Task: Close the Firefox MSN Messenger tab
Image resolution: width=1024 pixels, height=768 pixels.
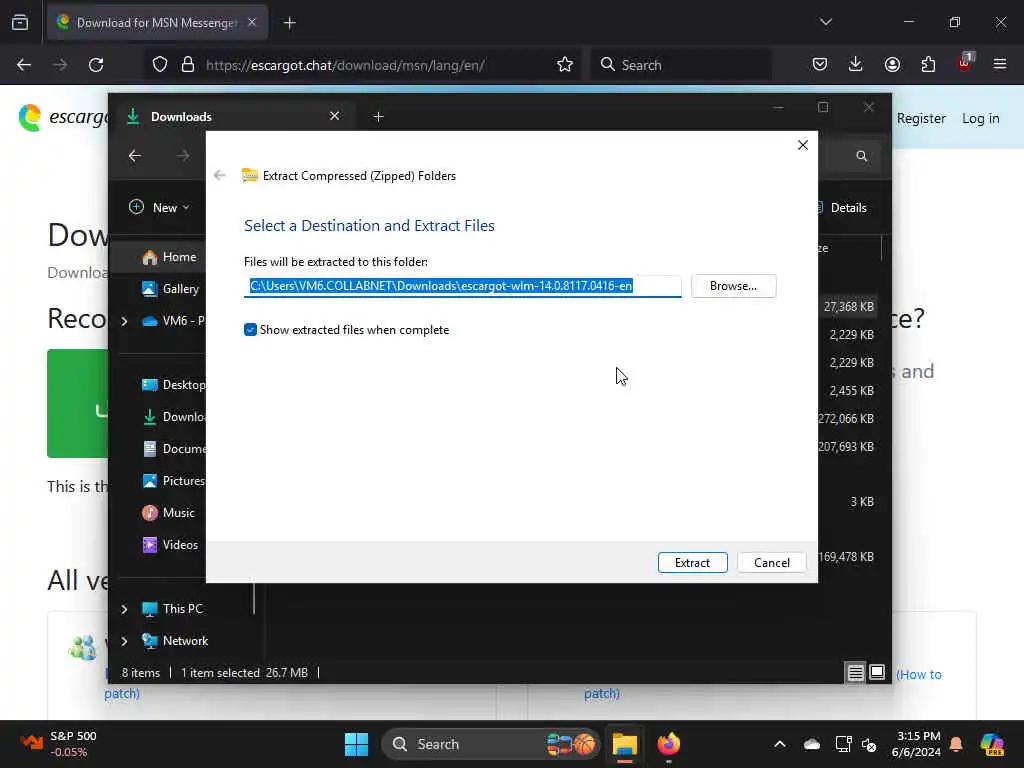Action: (252, 22)
